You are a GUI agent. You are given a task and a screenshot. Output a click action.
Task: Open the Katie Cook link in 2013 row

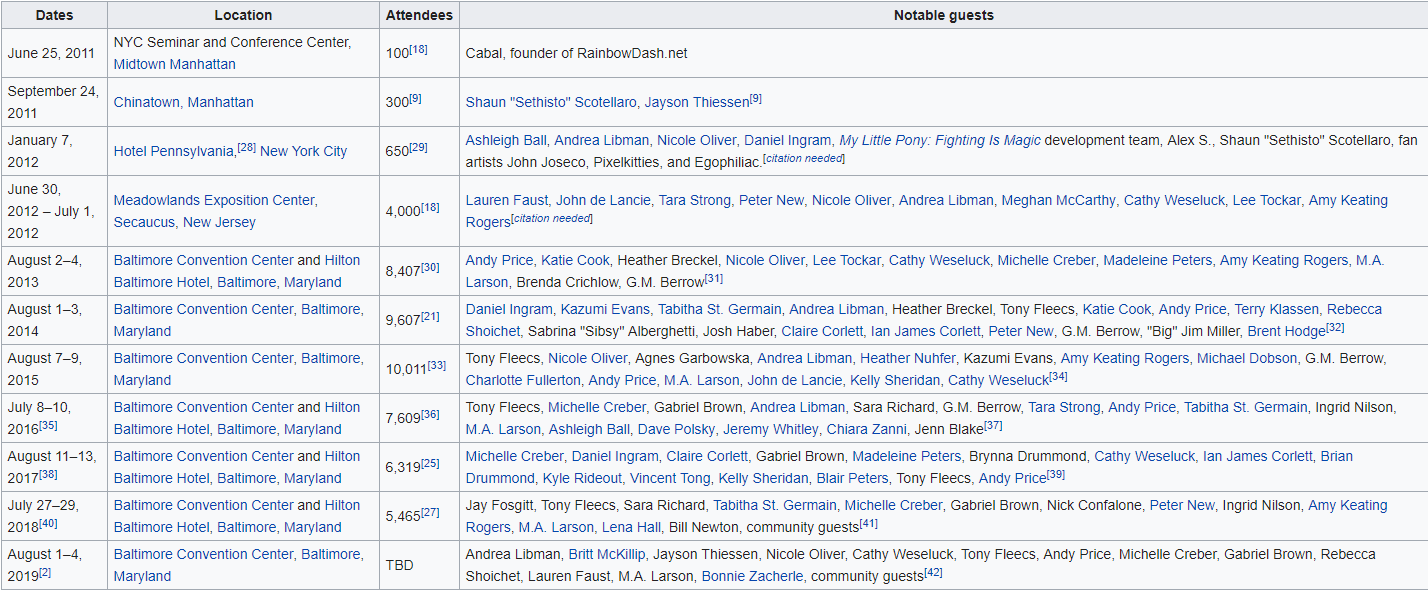point(576,260)
